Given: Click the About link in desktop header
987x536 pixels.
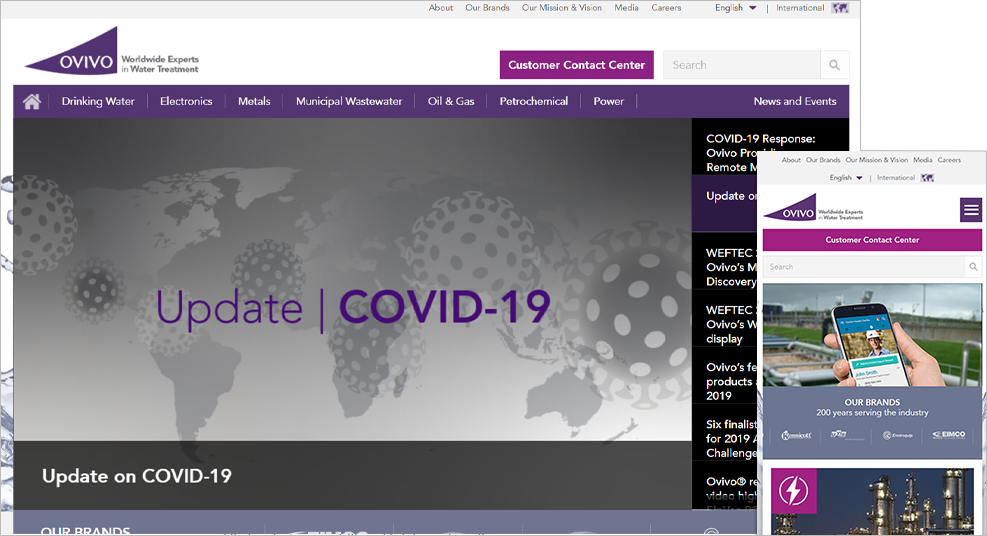Looking at the screenshot, I should pos(441,8).
